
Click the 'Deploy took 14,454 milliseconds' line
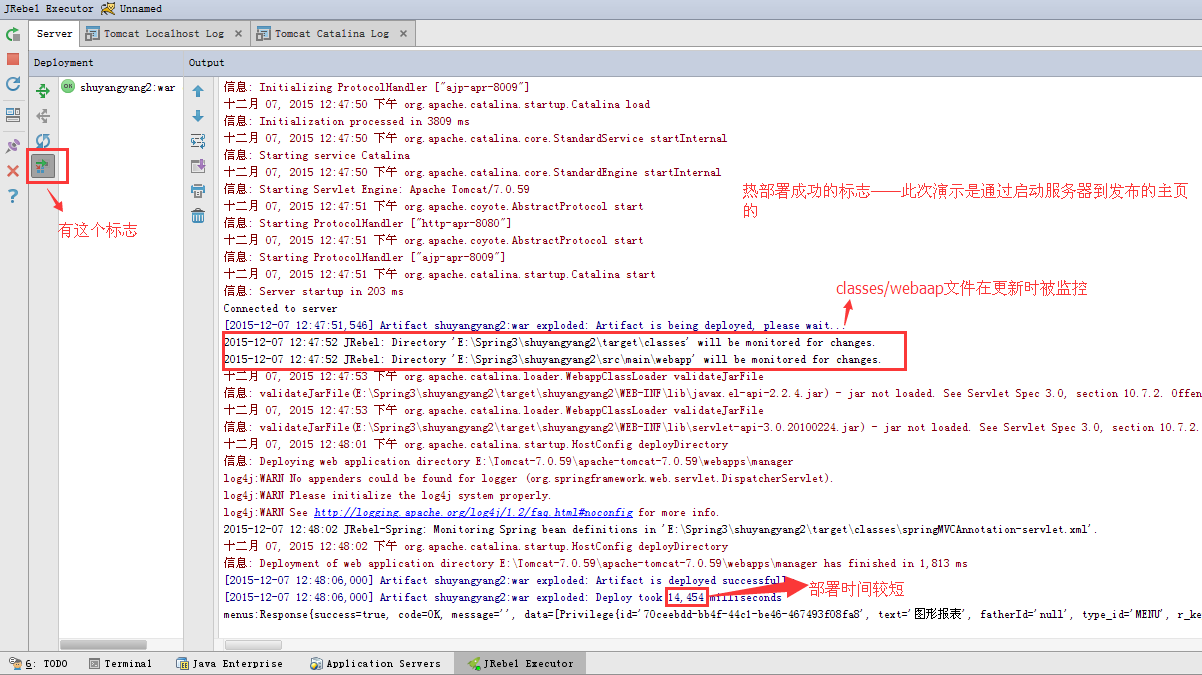[x=502, y=597]
